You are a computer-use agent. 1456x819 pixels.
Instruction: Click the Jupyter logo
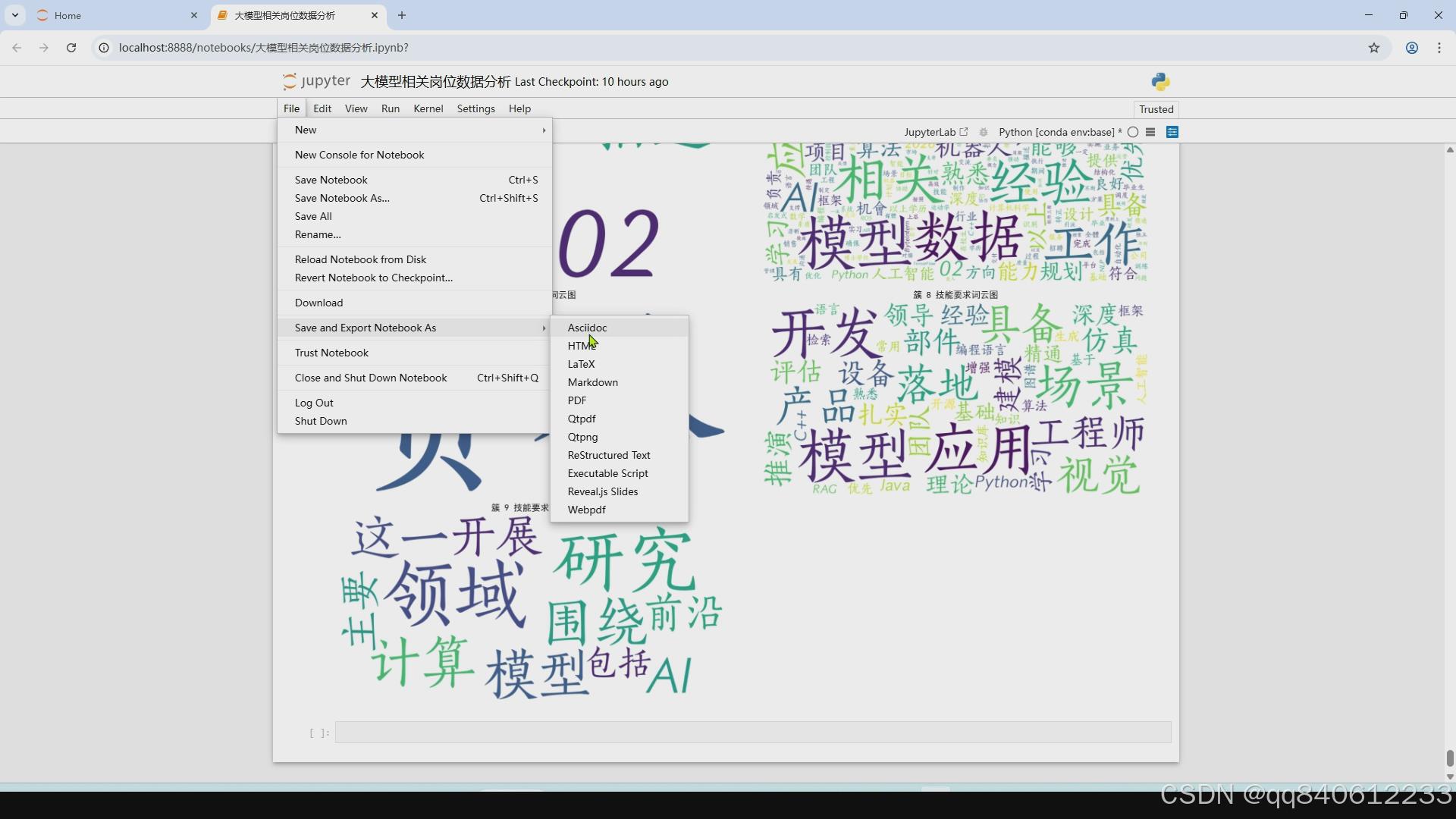click(x=316, y=81)
